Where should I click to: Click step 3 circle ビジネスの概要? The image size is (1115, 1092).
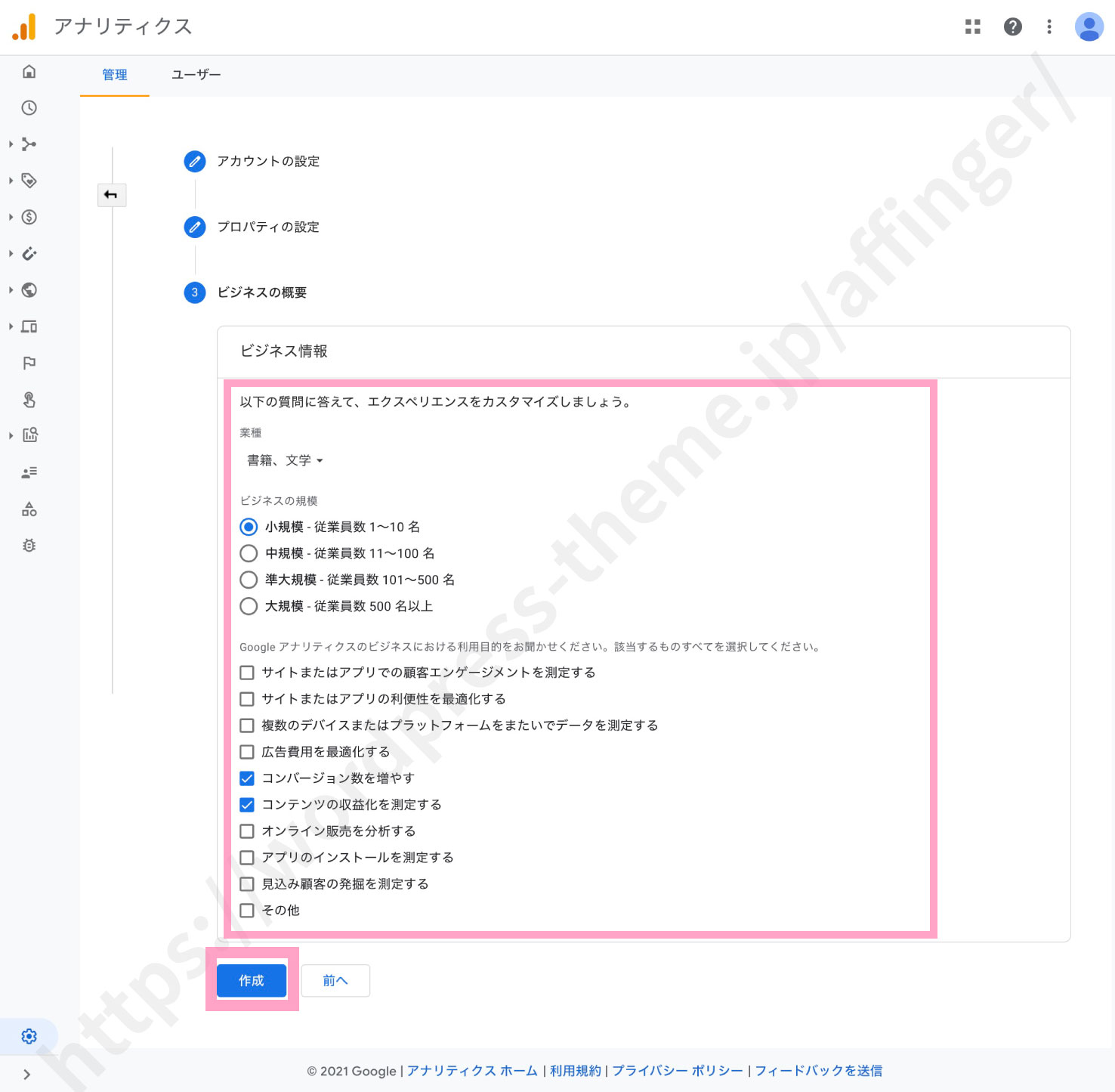click(x=195, y=292)
